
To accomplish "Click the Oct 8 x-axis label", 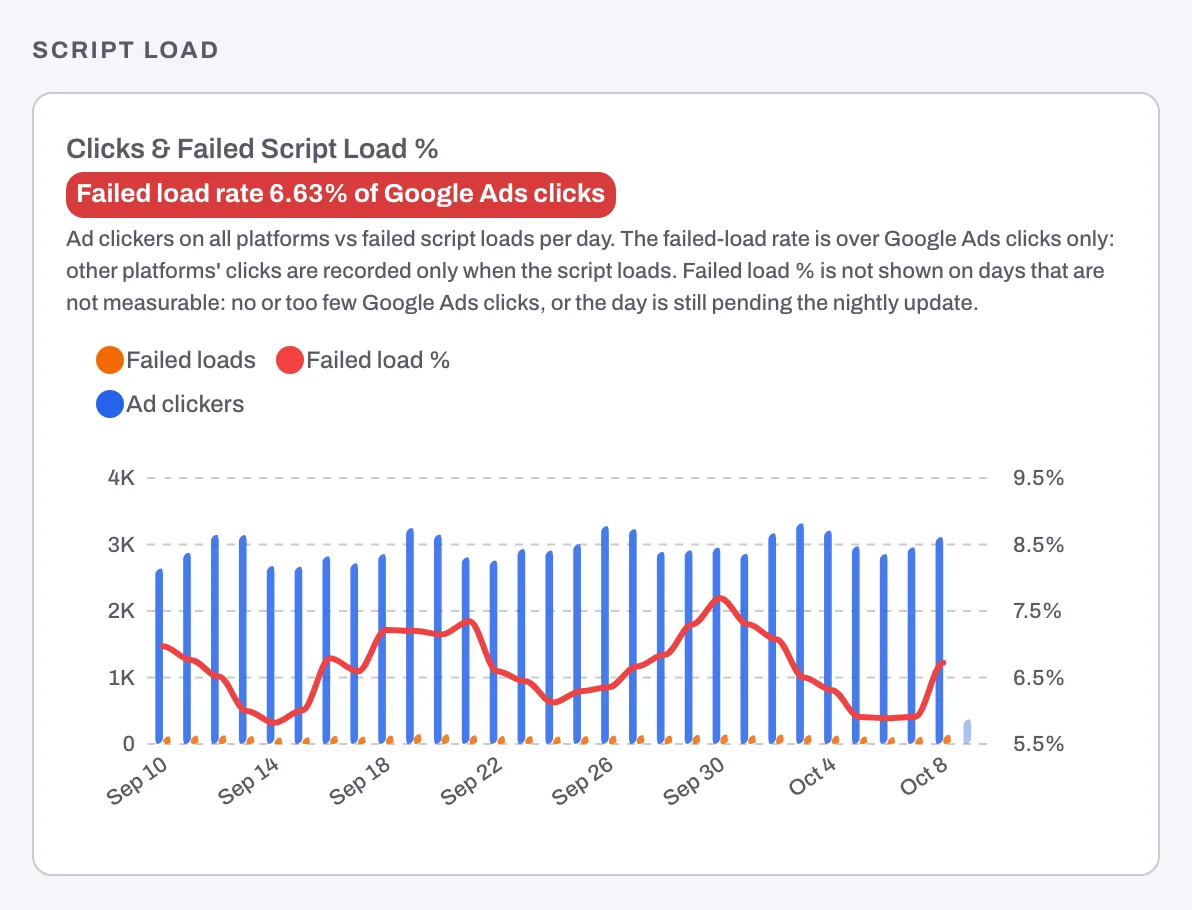I will 924,777.
